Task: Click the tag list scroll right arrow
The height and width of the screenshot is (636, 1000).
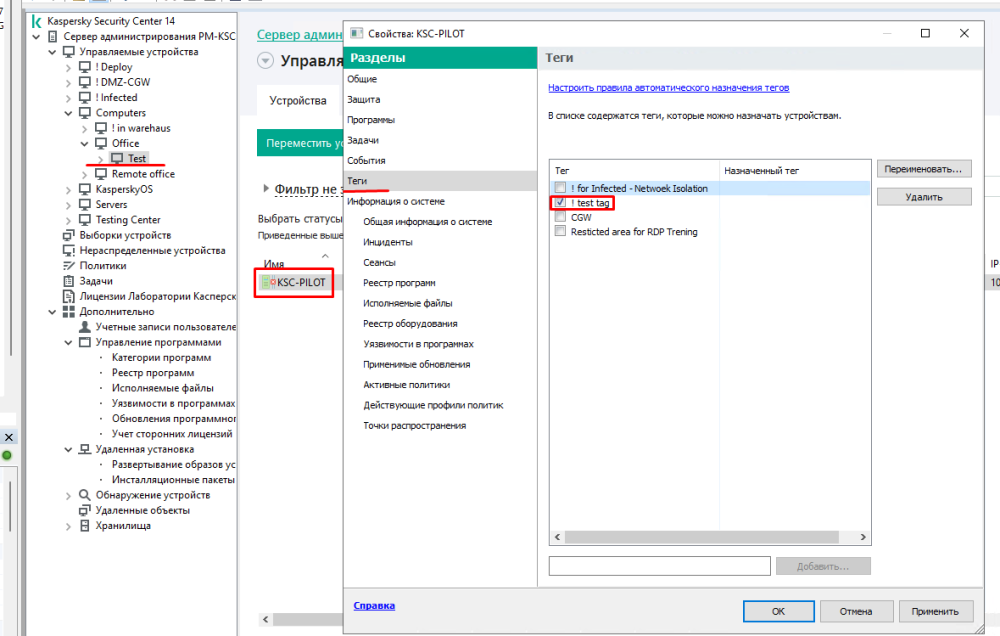Action: point(863,537)
